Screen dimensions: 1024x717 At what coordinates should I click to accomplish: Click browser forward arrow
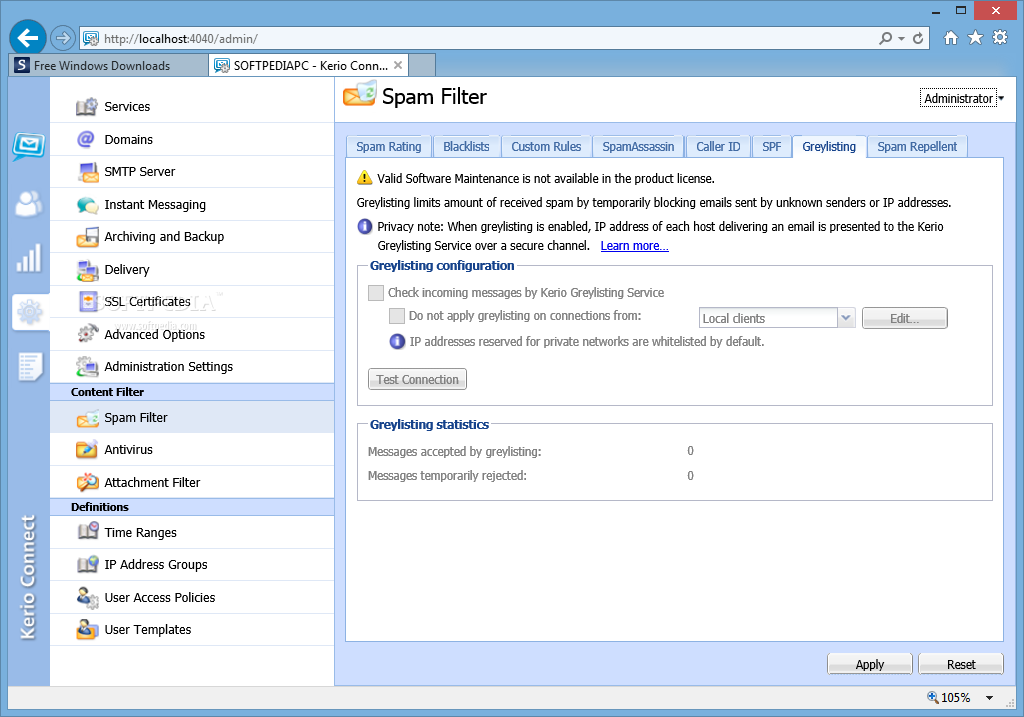click(x=63, y=39)
